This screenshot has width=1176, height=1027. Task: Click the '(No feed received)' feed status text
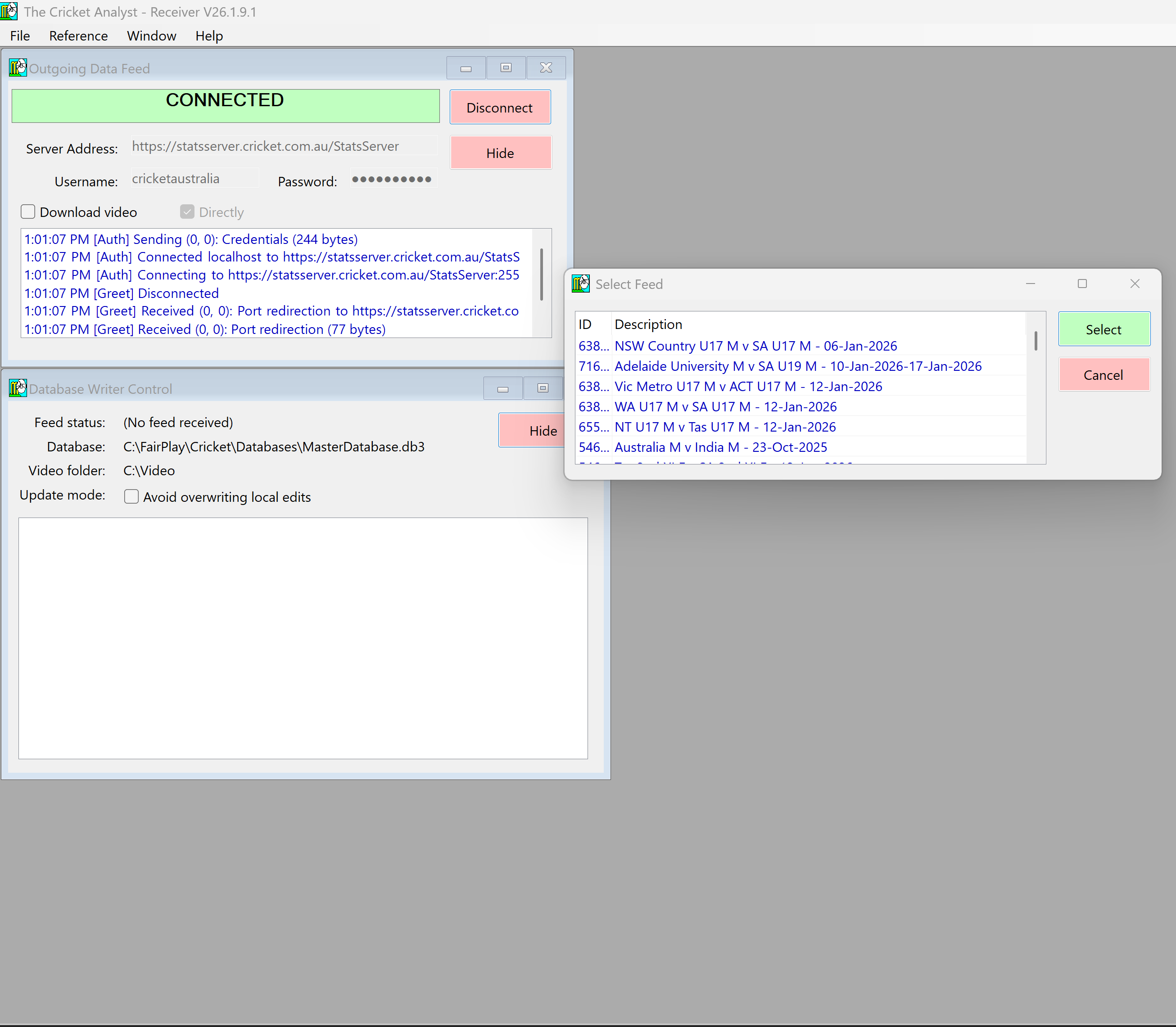pyautogui.click(x=178, y=423)
